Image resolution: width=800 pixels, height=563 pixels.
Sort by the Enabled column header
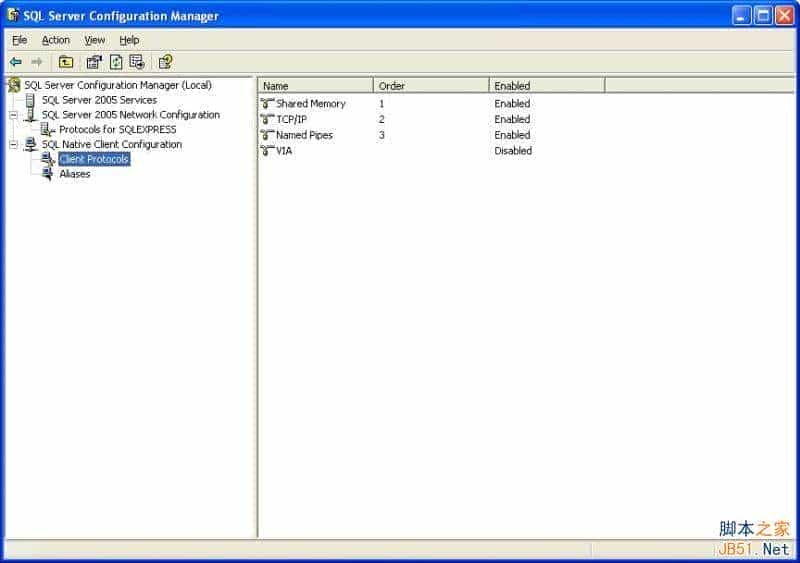546,86
